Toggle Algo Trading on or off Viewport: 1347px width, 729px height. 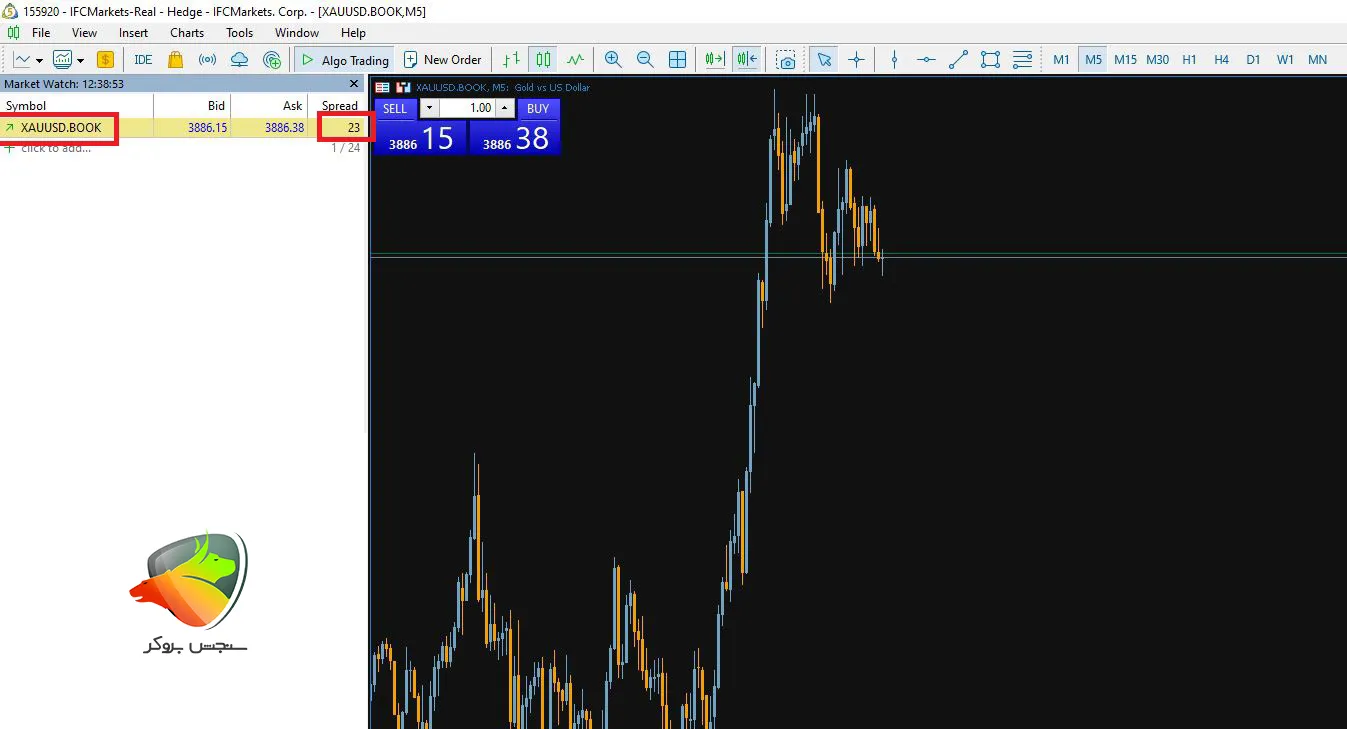pyautogui.click(x=345, y=60)
